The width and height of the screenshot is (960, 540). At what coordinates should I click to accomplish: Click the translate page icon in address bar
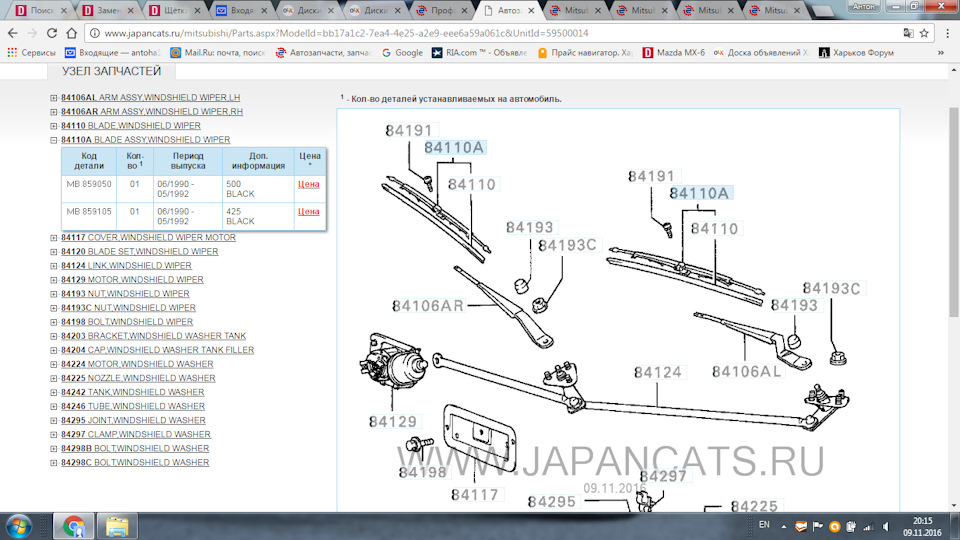tap(909, 33)
